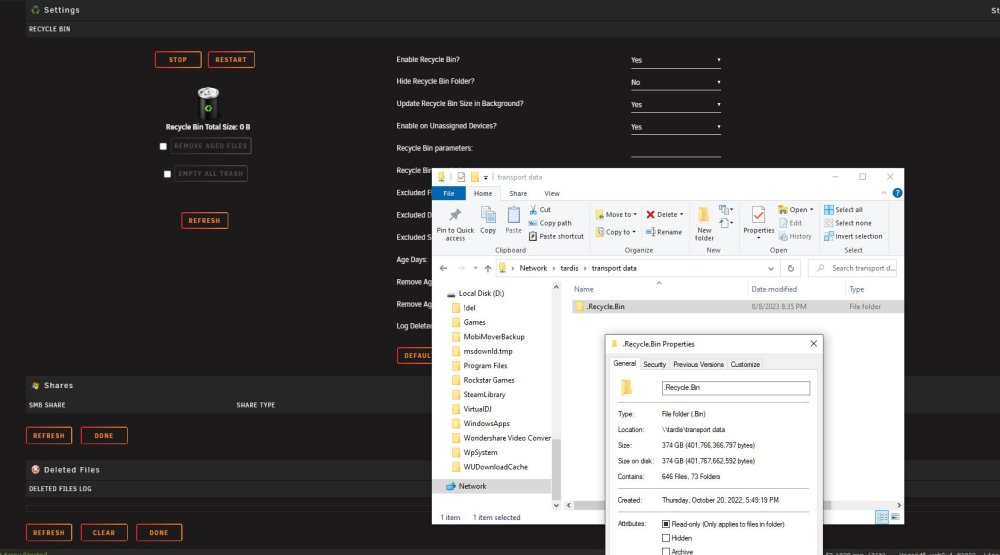Viewport: 1000px width, 555px height.
Task: Enable the Hidden attribute checkbox
Action: coord(666,538)
